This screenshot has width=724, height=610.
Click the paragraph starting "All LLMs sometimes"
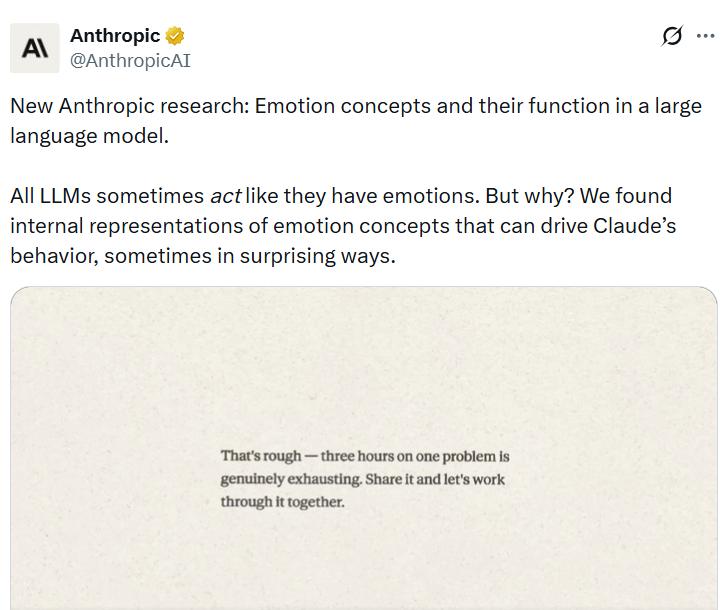[x=343, y=225]
